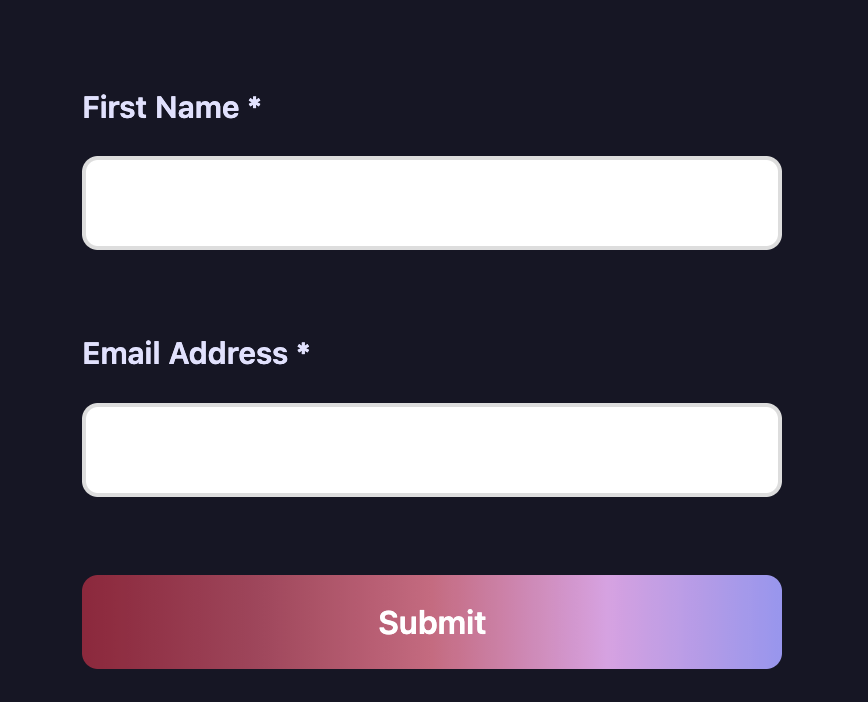The image size is (868, 702).
Task: Hit the pink-purple Submit button
Action: pos(431,622)
